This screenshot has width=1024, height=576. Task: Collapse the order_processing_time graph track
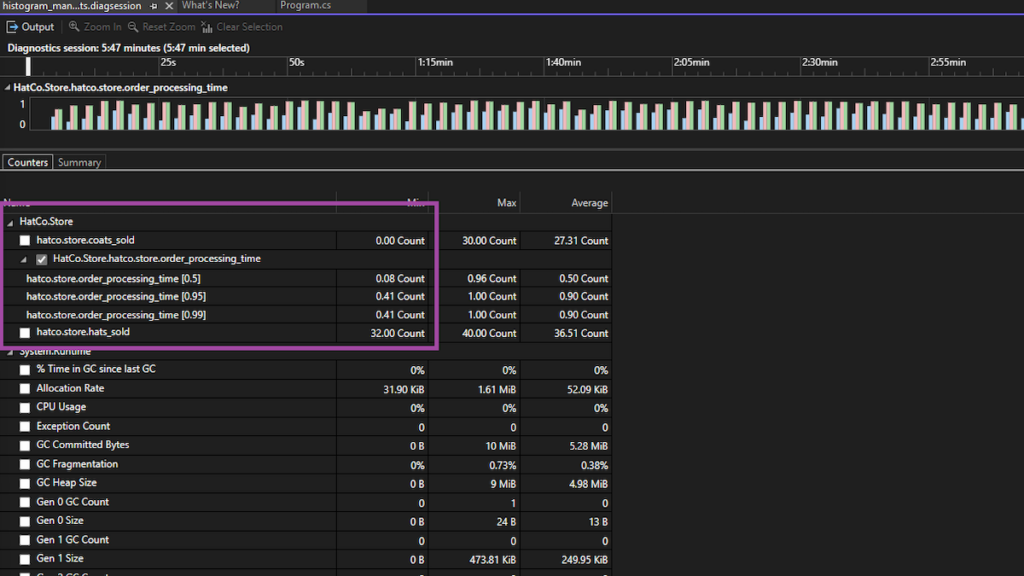click(6, 87)
